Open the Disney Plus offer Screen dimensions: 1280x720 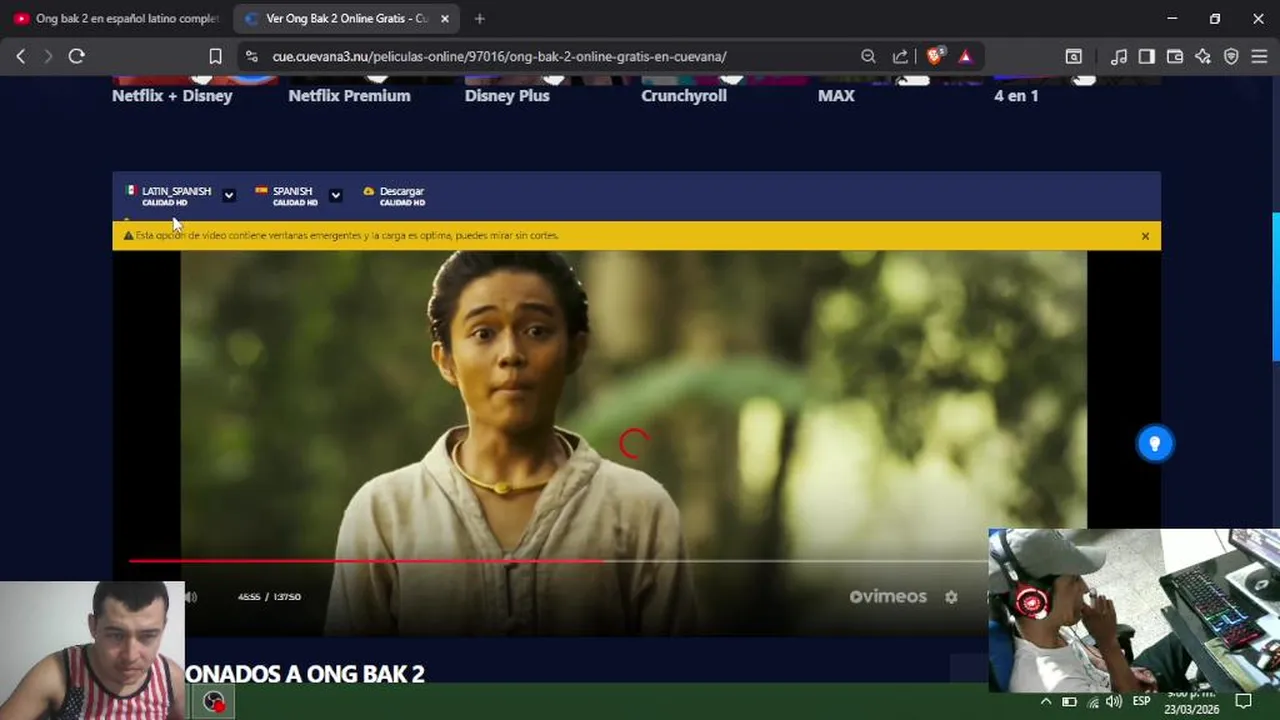click(x=507, y=96)
